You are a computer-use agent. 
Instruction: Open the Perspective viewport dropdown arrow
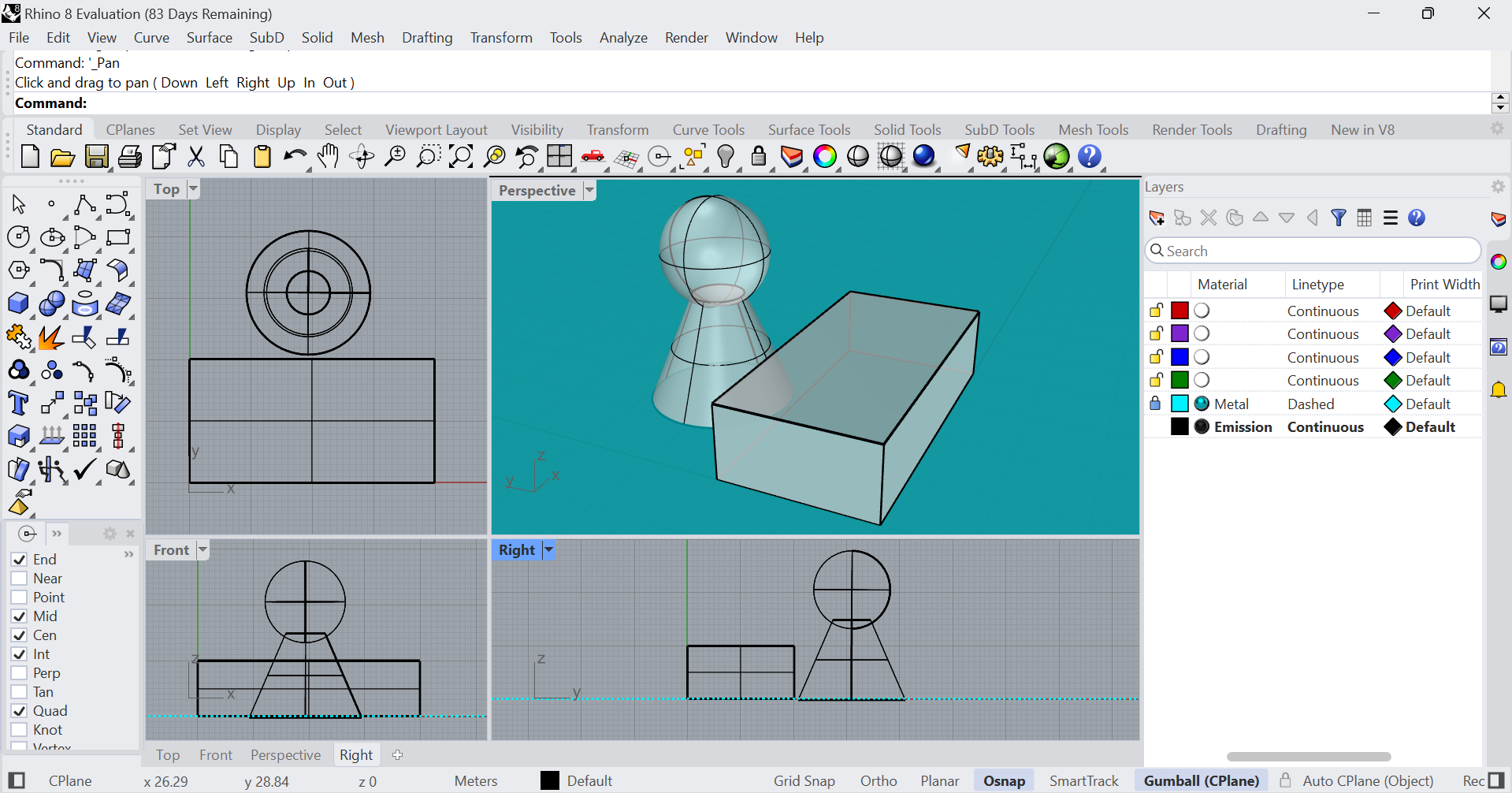click(x=589, y=190)
